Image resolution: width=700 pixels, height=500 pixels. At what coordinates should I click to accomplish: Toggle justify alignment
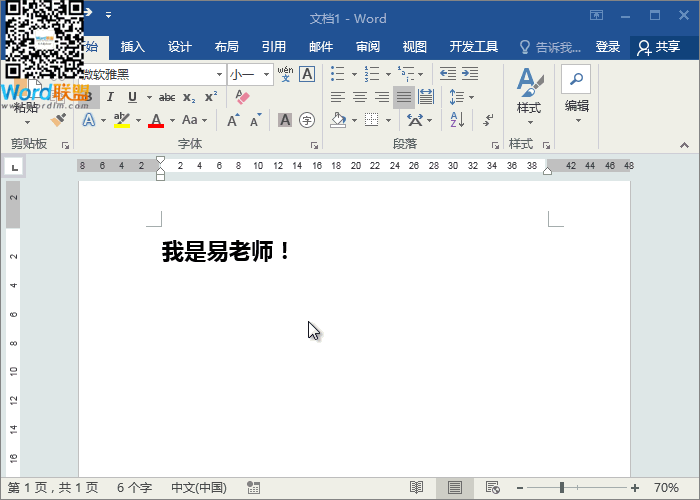tap(404, 97)
